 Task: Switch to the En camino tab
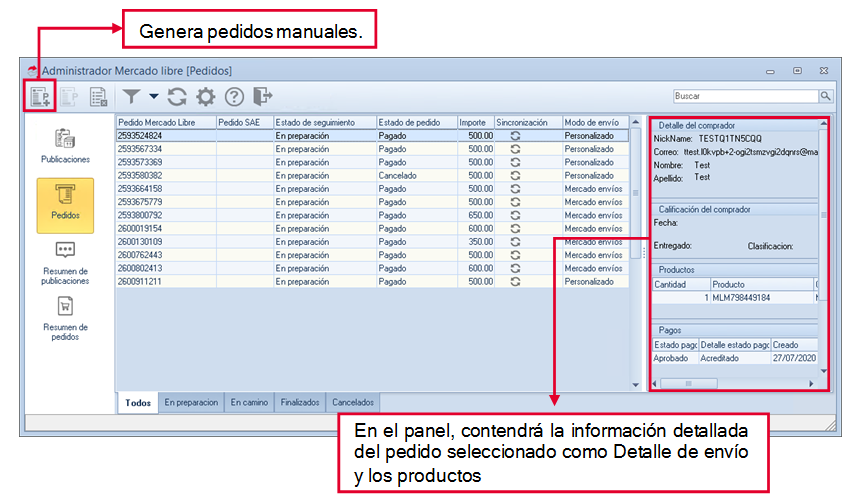click(x=249, y=402)
